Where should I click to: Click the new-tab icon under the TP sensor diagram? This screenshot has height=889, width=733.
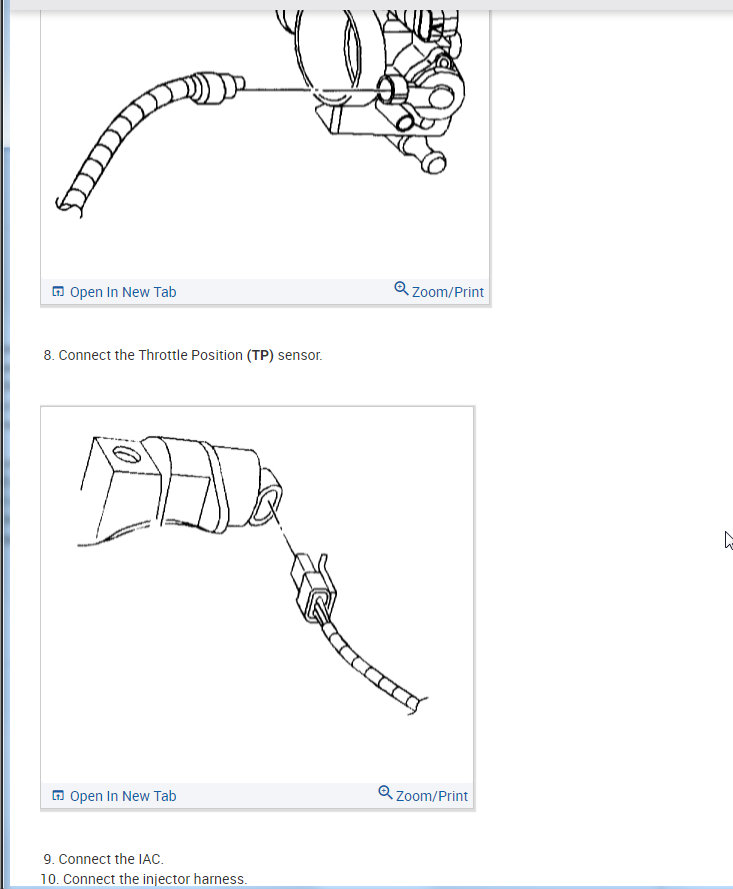58,795
